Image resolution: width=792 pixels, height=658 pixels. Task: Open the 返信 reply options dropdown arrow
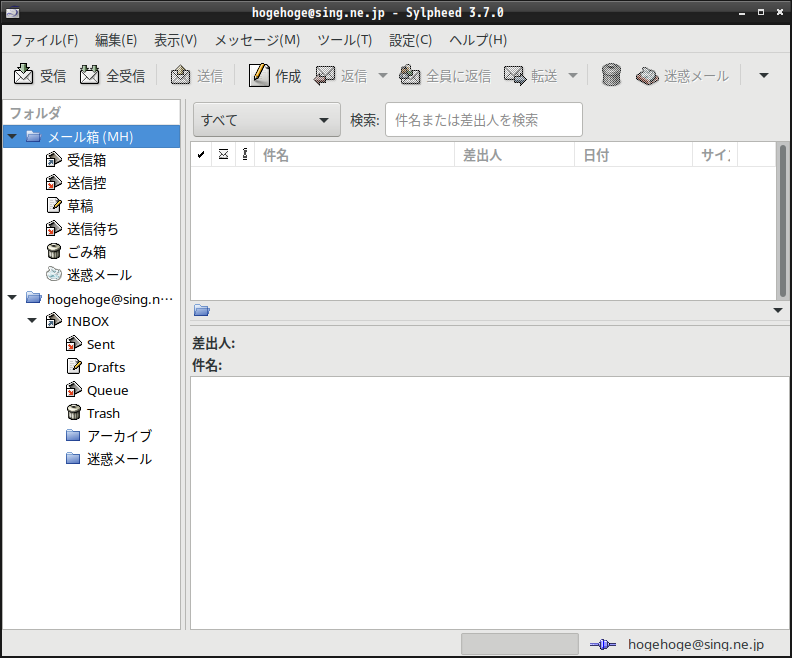click(383, 76)
